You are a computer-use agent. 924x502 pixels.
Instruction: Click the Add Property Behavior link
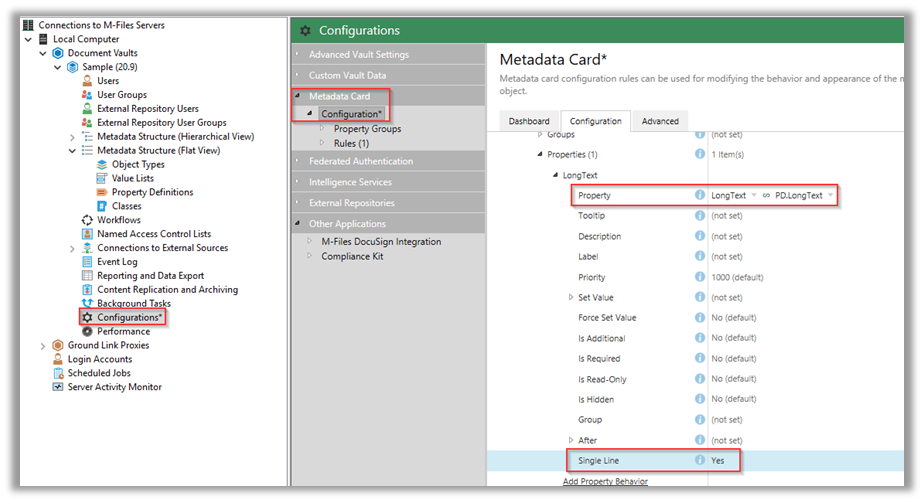click(605, 481)
